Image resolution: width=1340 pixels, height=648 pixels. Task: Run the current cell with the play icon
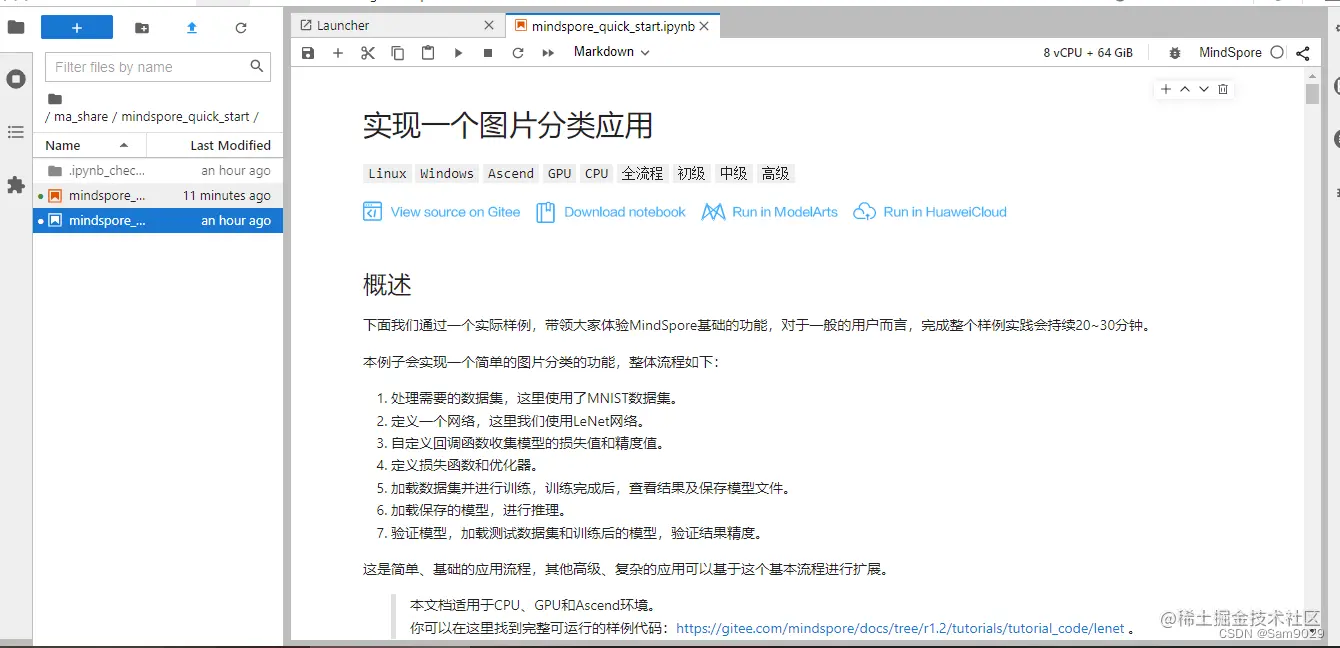coord(458,52)
